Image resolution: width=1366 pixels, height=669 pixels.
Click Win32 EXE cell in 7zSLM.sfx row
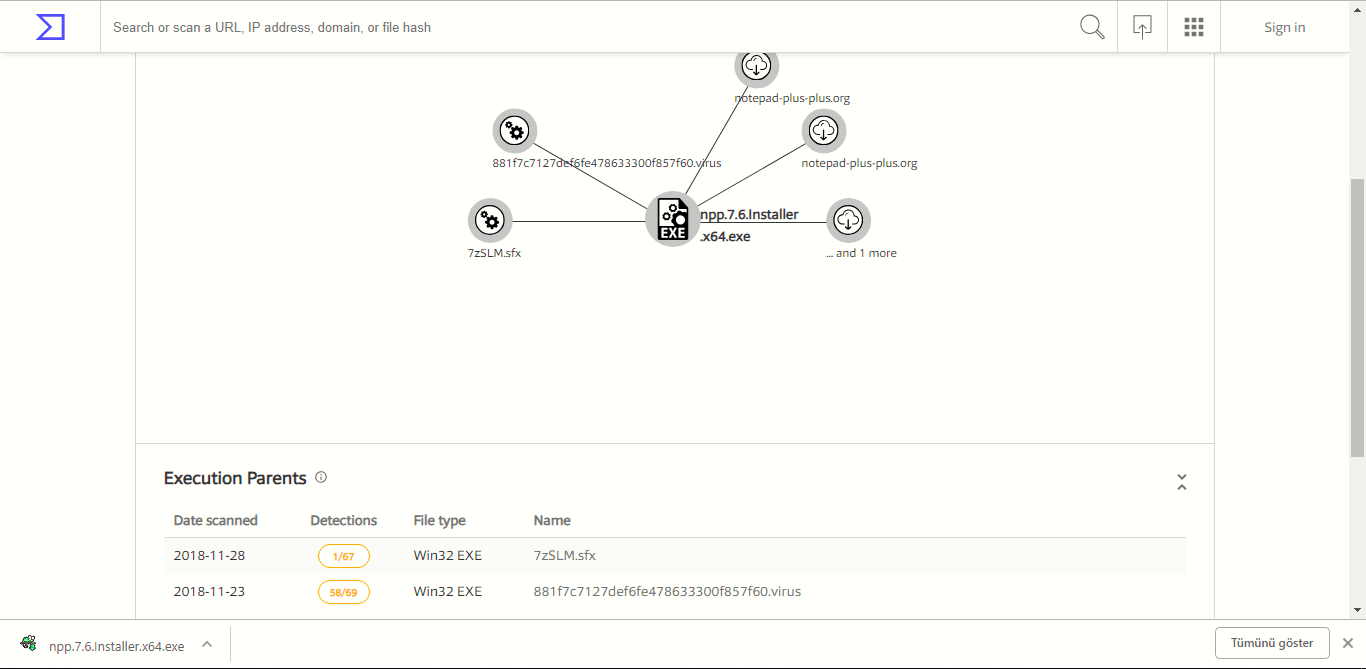pyautogui.click(x=448, y=555)
